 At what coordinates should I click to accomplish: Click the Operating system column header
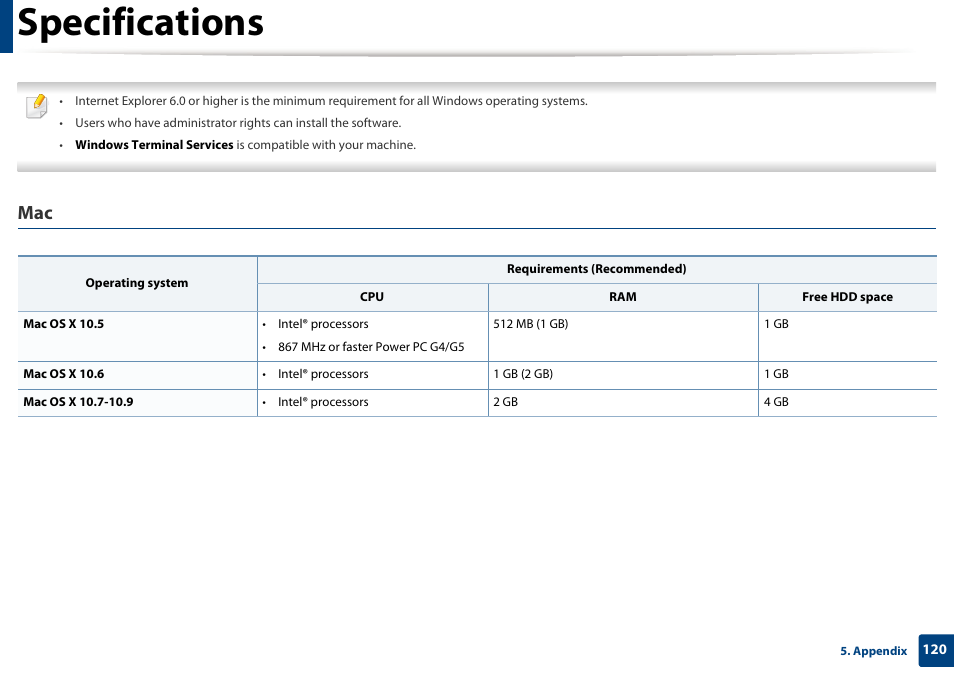[x=136, y=283]
